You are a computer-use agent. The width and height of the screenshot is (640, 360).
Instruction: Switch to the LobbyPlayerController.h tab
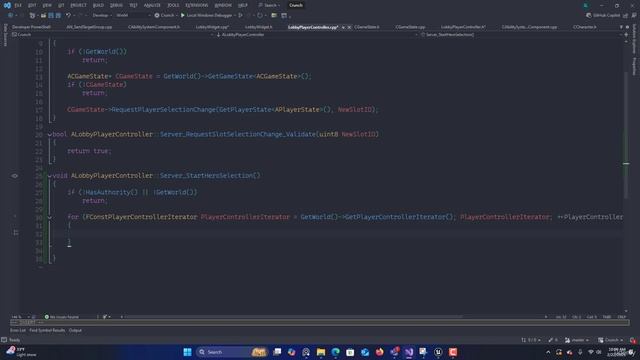pos(463,27)
